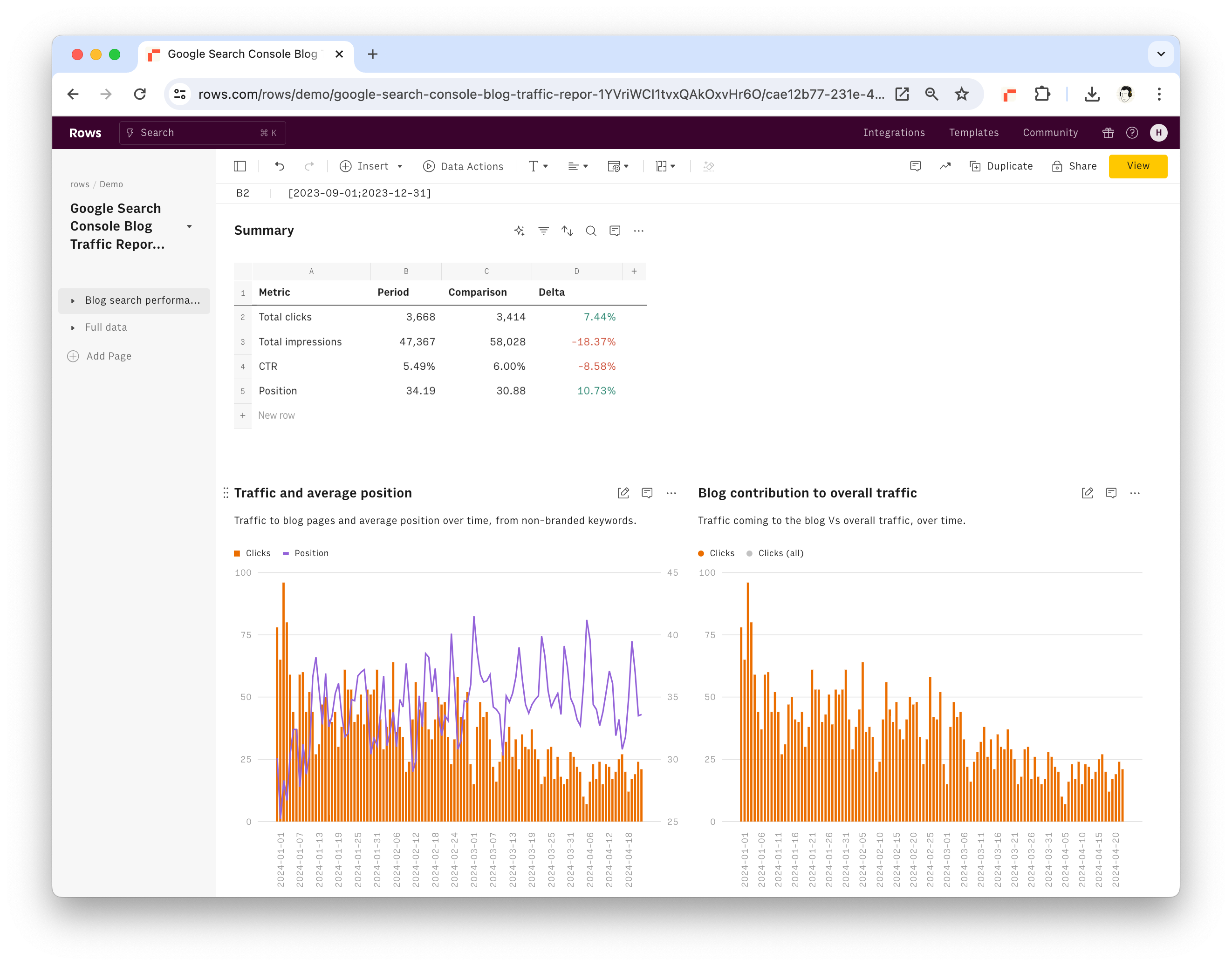Open the text format dropdown

(538, 166)
